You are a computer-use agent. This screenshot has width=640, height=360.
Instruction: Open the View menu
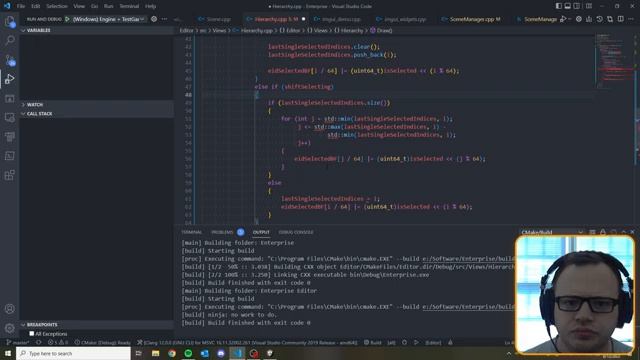(79, 6)
